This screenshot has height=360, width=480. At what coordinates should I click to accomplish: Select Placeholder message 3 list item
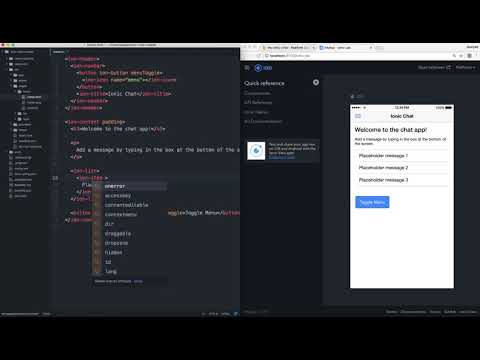coord(401,180)
